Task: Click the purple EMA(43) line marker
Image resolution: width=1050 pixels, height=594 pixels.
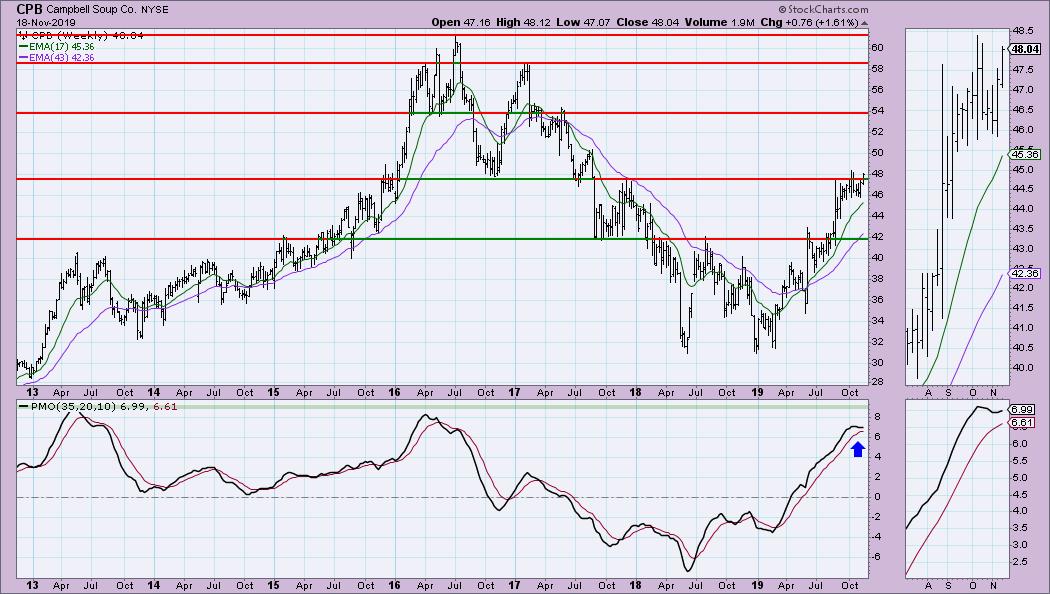Action: 22,58
